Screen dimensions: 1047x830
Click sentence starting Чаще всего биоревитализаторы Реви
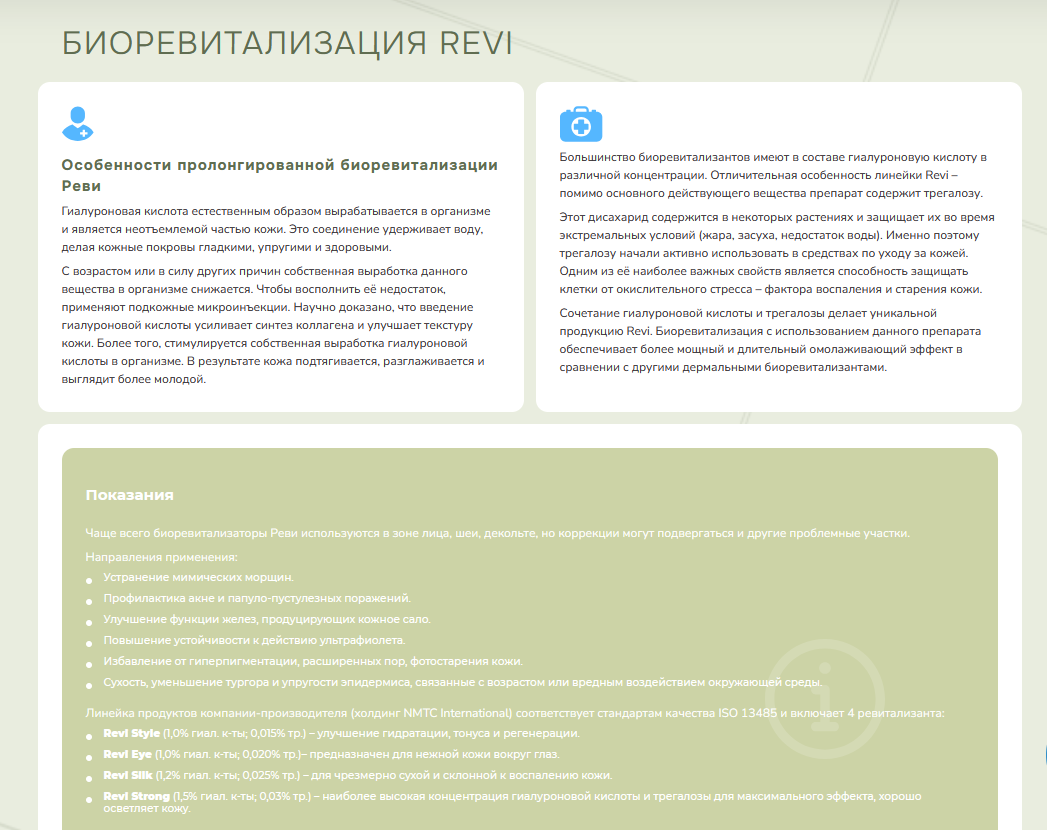[x=497, y=533]
